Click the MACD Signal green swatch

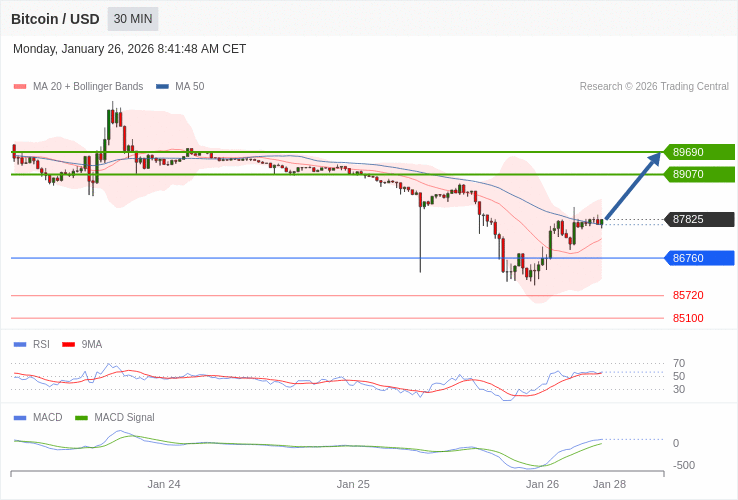pos(81,418)
